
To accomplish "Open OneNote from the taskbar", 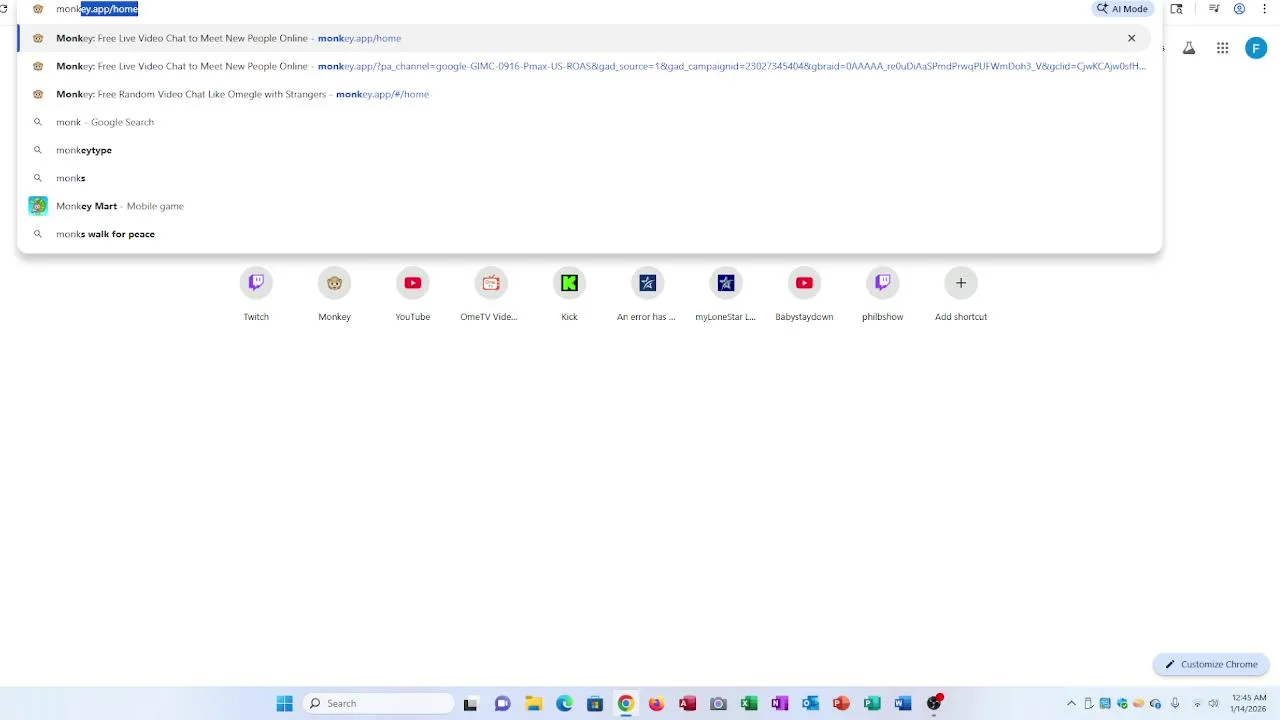I will [x=779, y=703].
